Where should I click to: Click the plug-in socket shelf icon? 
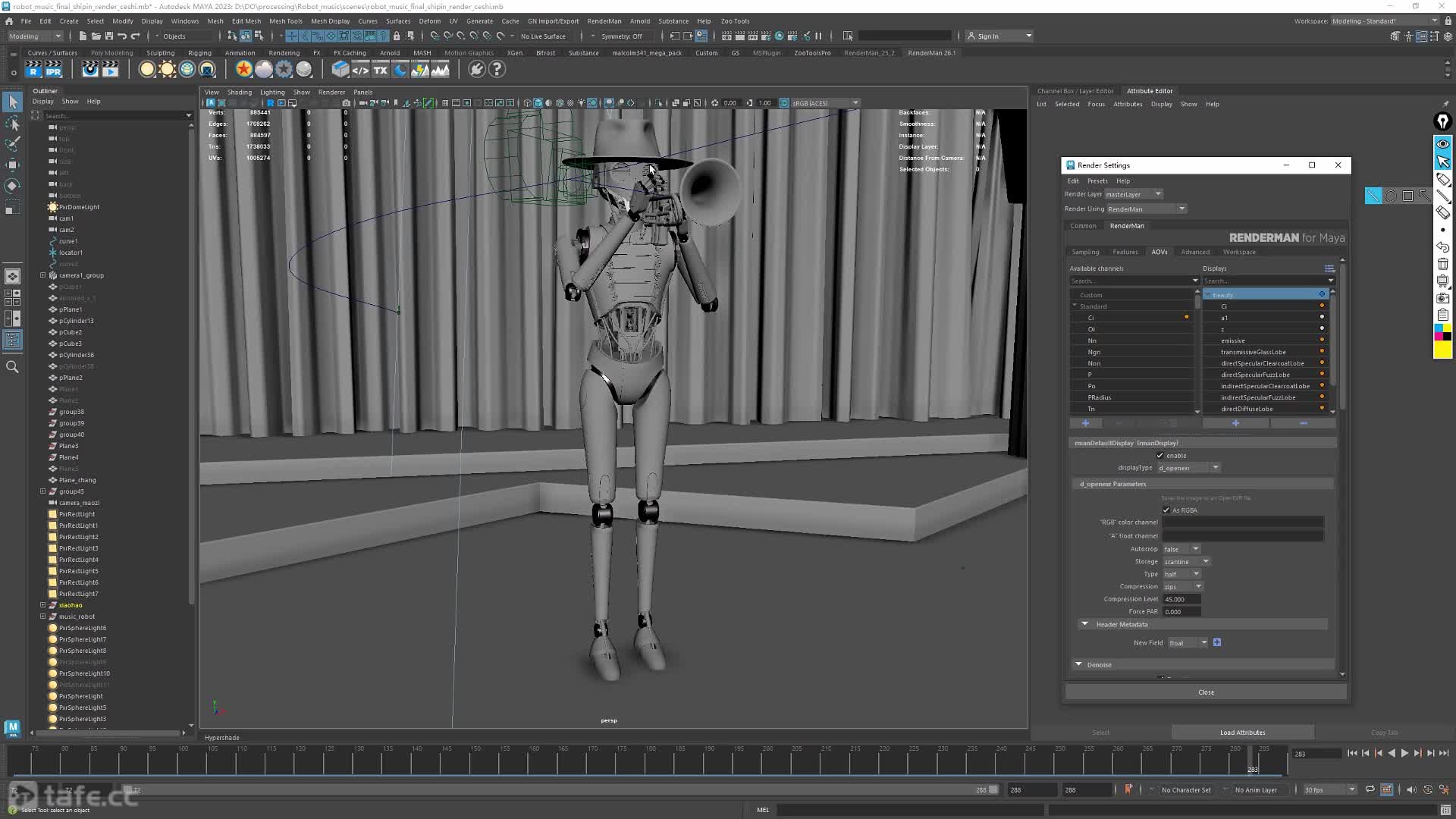(476, 70)
